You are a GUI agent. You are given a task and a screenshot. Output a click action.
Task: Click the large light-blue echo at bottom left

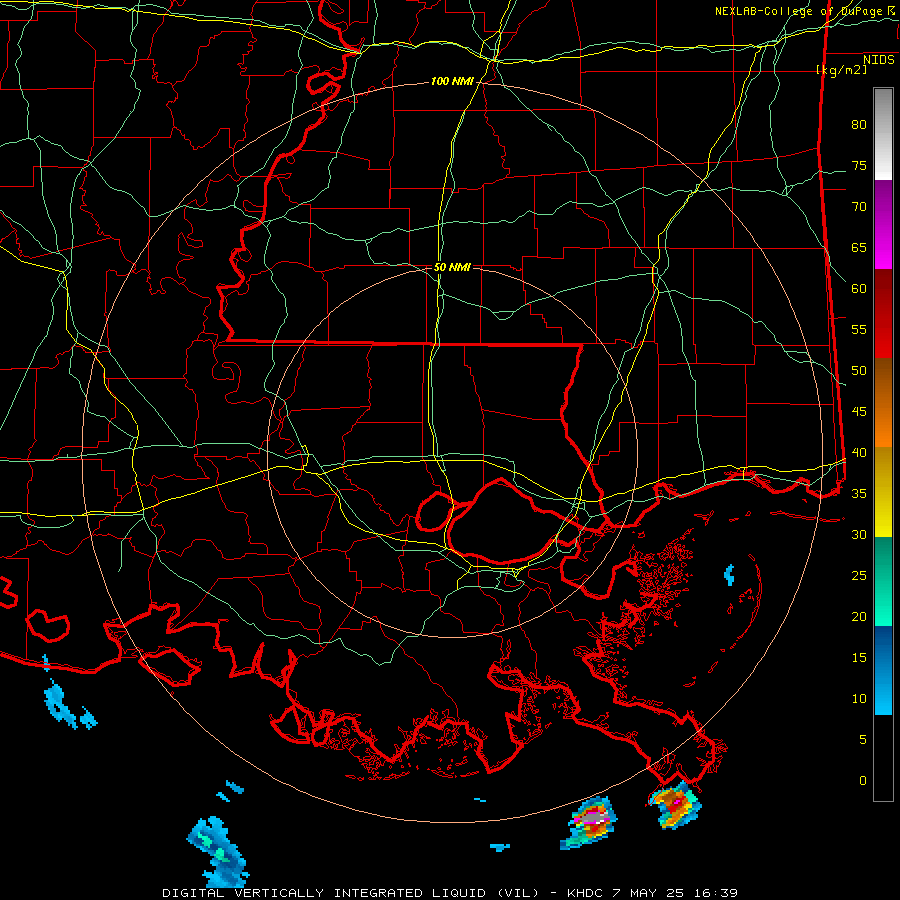218,852
